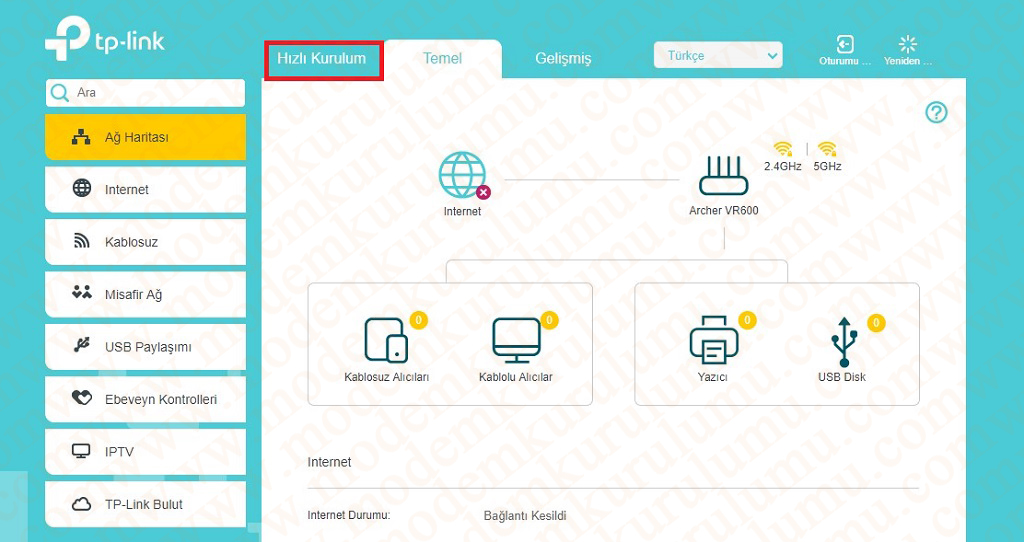The width and height of the screenshot is (1024, 542).
Task: Click the Misafir Ağ people icon
Action: coord(82,293)
